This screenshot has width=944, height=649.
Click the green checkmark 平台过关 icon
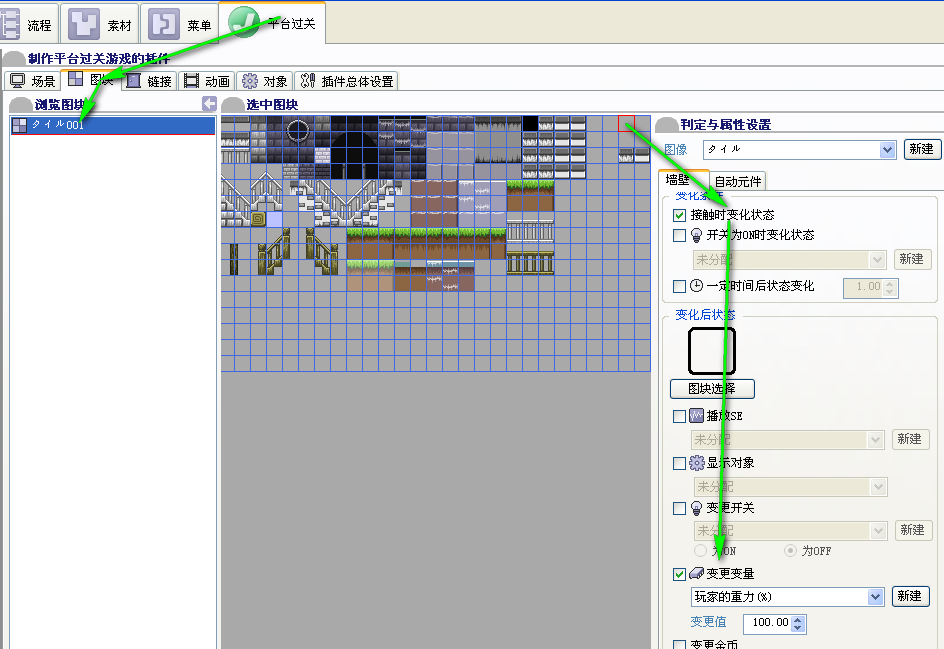[x=244, y=22]
